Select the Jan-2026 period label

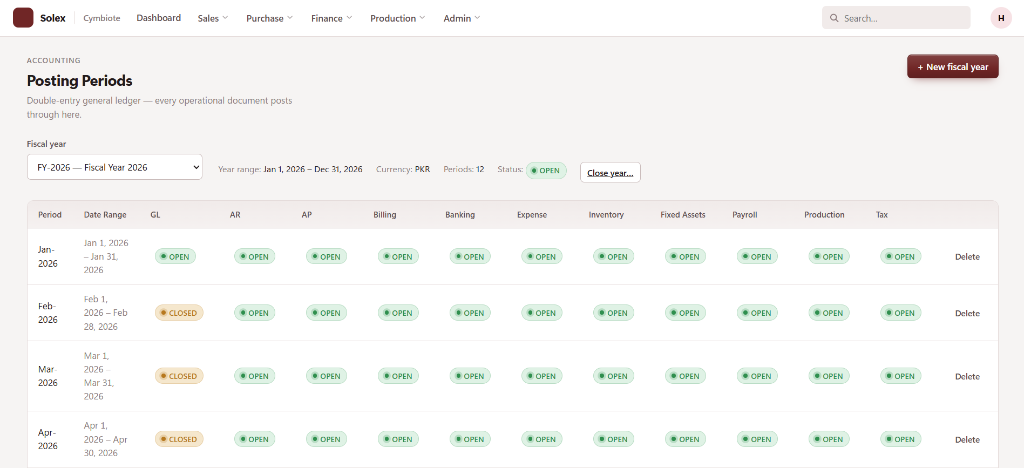click(48, 257)
